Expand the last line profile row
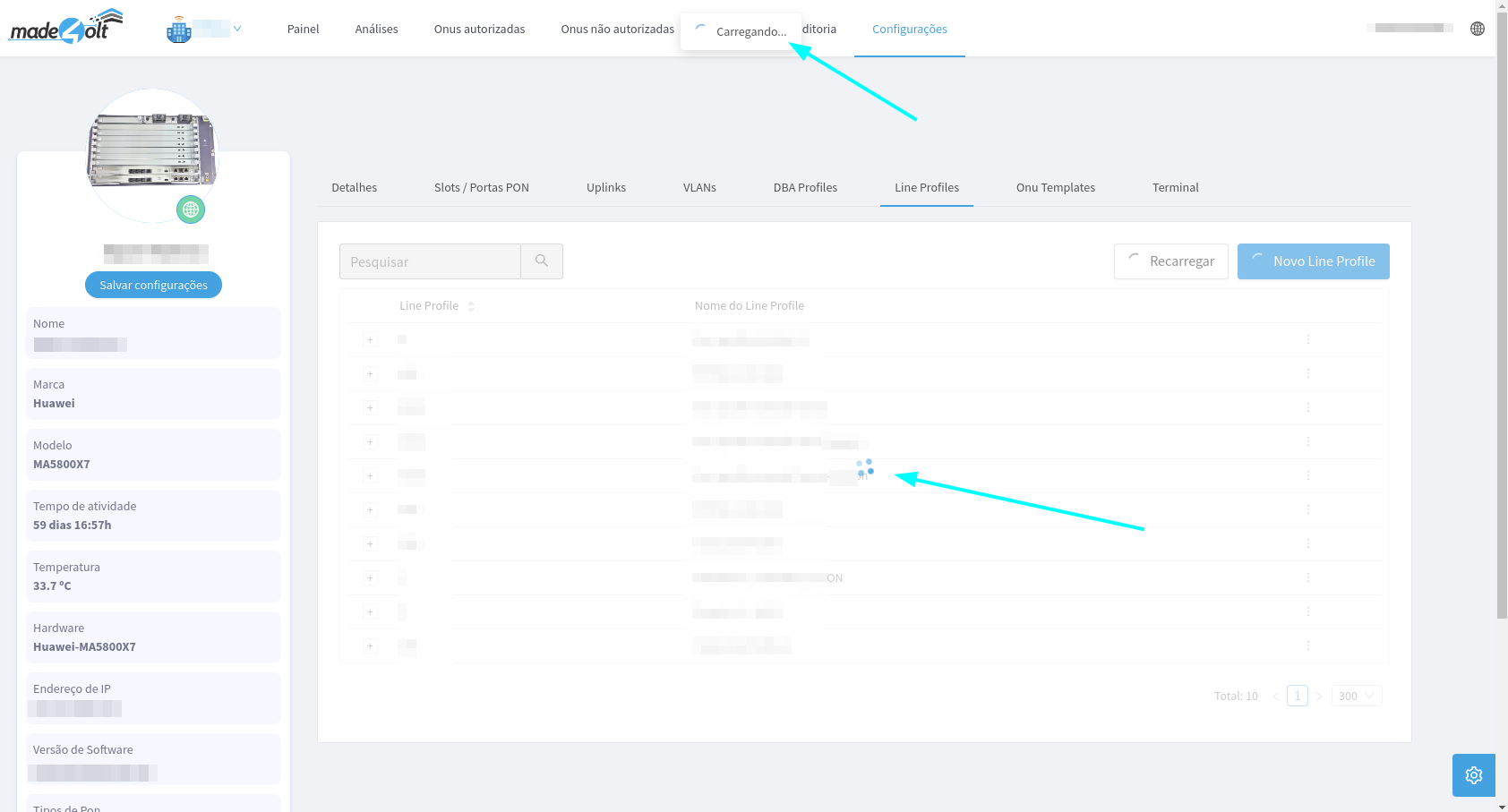The width and height of the screenshot is (1508, 812). click(370, 646)
